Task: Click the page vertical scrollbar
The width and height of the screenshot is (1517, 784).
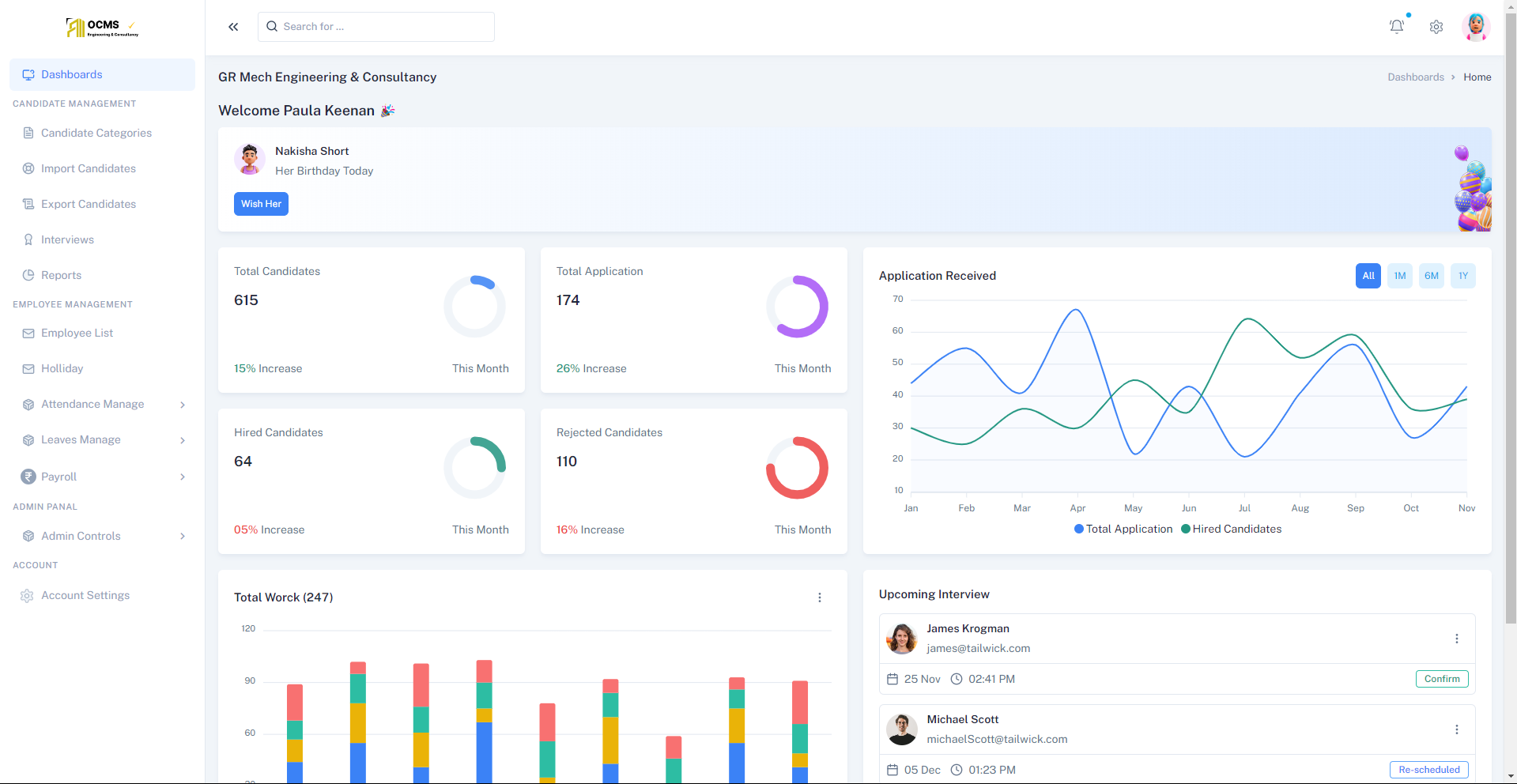Action: point(1511,316)
